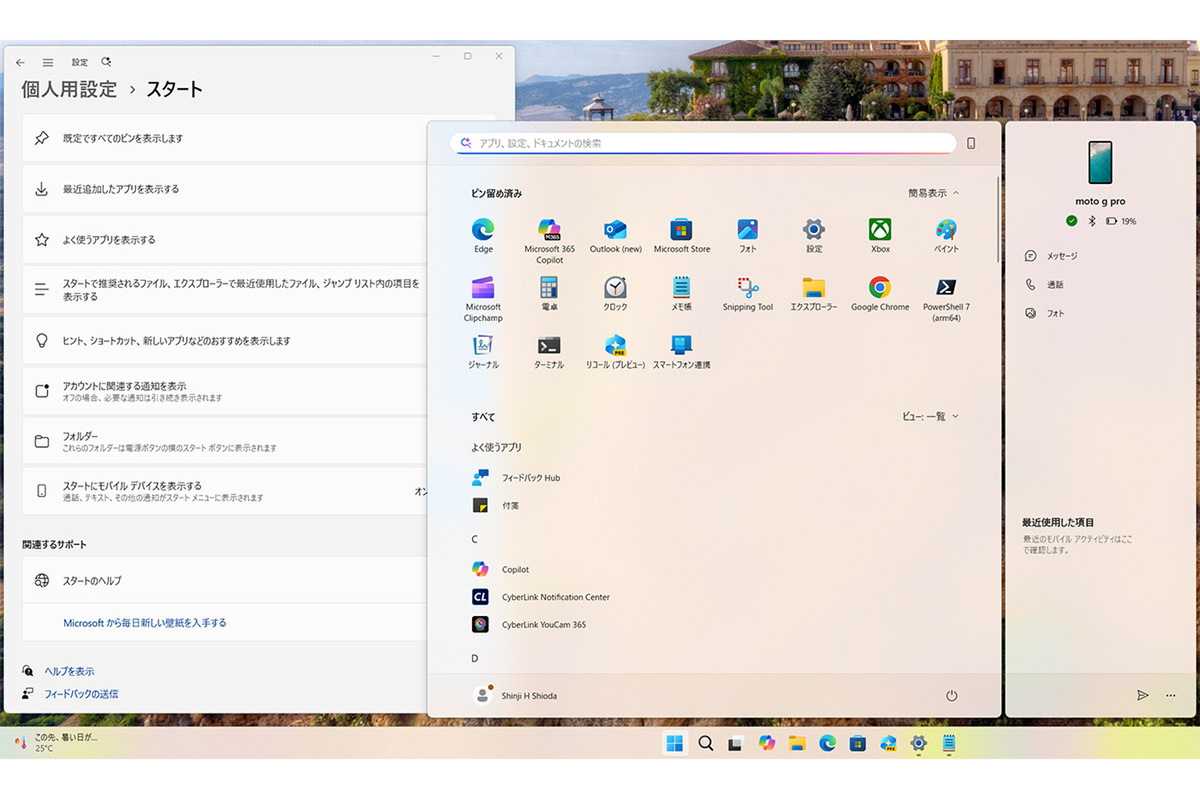Collapse the ピン留め済み section via 簡易表示 chevron
This screenshot has width=1200, height=800.
930,193
